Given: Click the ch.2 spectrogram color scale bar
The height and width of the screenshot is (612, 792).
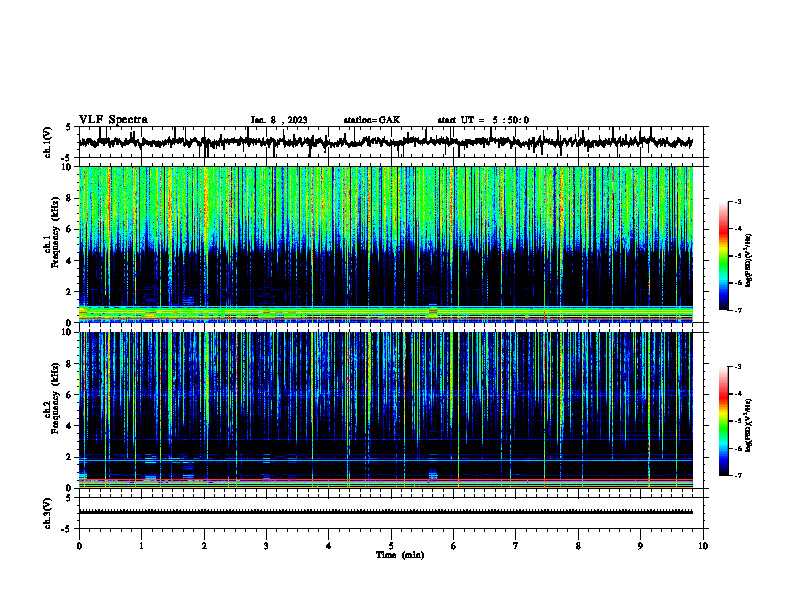Looking at the screenshot, I should 723,421.
